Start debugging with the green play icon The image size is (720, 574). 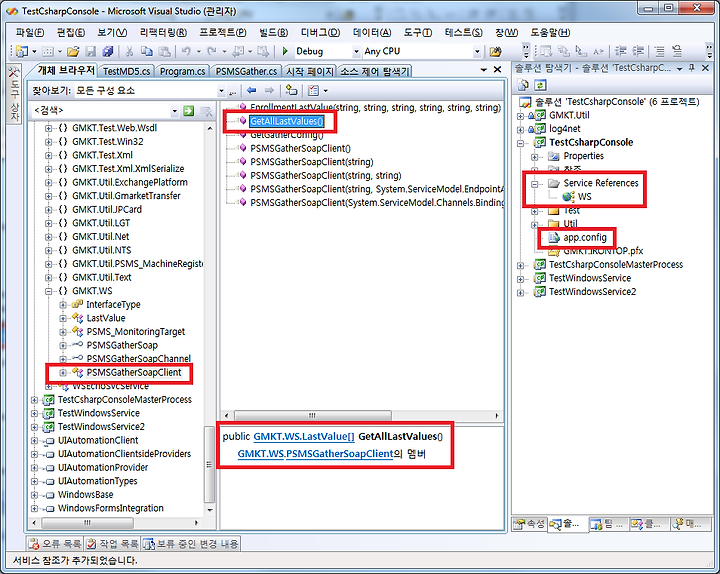(x=285, y=51)
